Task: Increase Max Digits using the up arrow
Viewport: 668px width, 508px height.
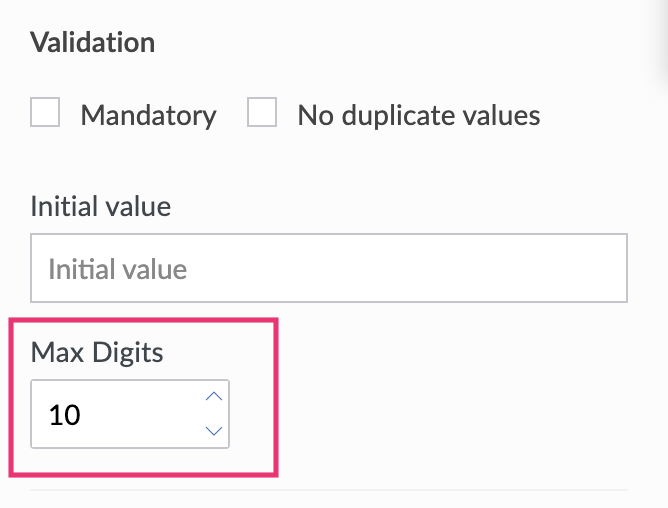Action: tap(213, 397)
